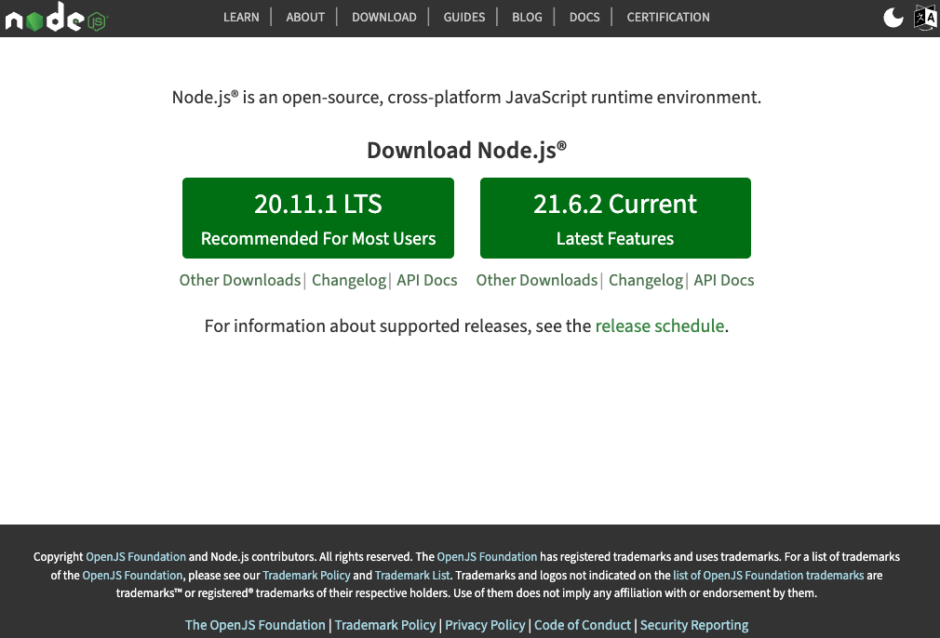Open Other Downloads under the LTS button
940x638 pixels.
[x=240, y=280]
